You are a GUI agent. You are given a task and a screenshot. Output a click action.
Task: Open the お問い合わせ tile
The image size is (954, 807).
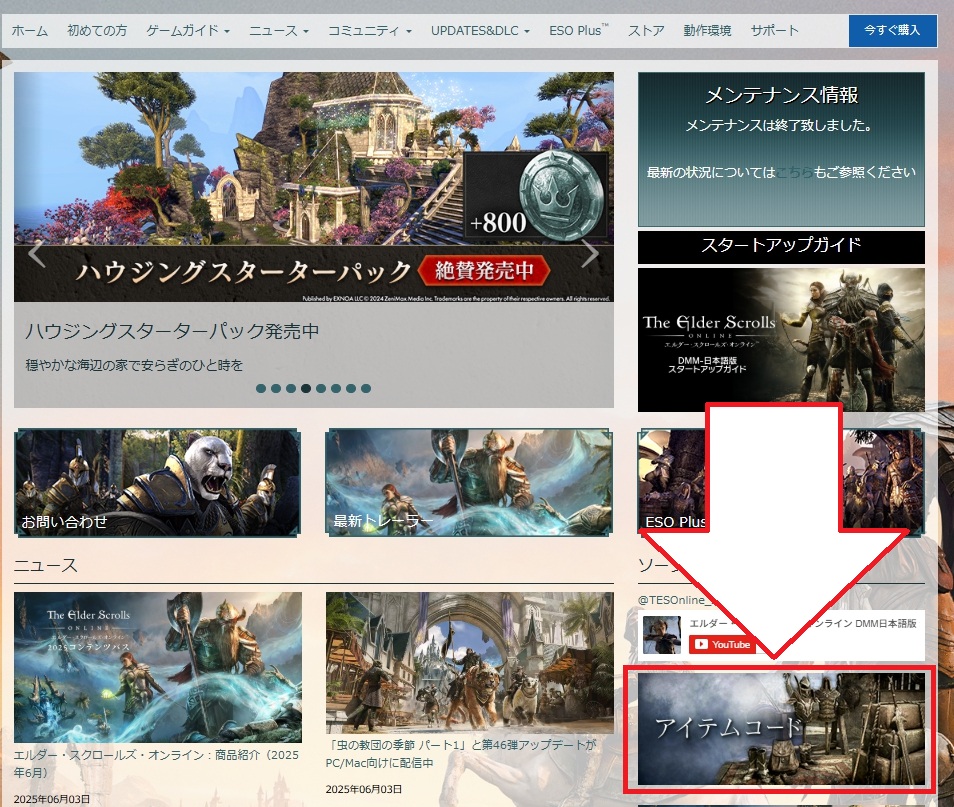(158, 483)
